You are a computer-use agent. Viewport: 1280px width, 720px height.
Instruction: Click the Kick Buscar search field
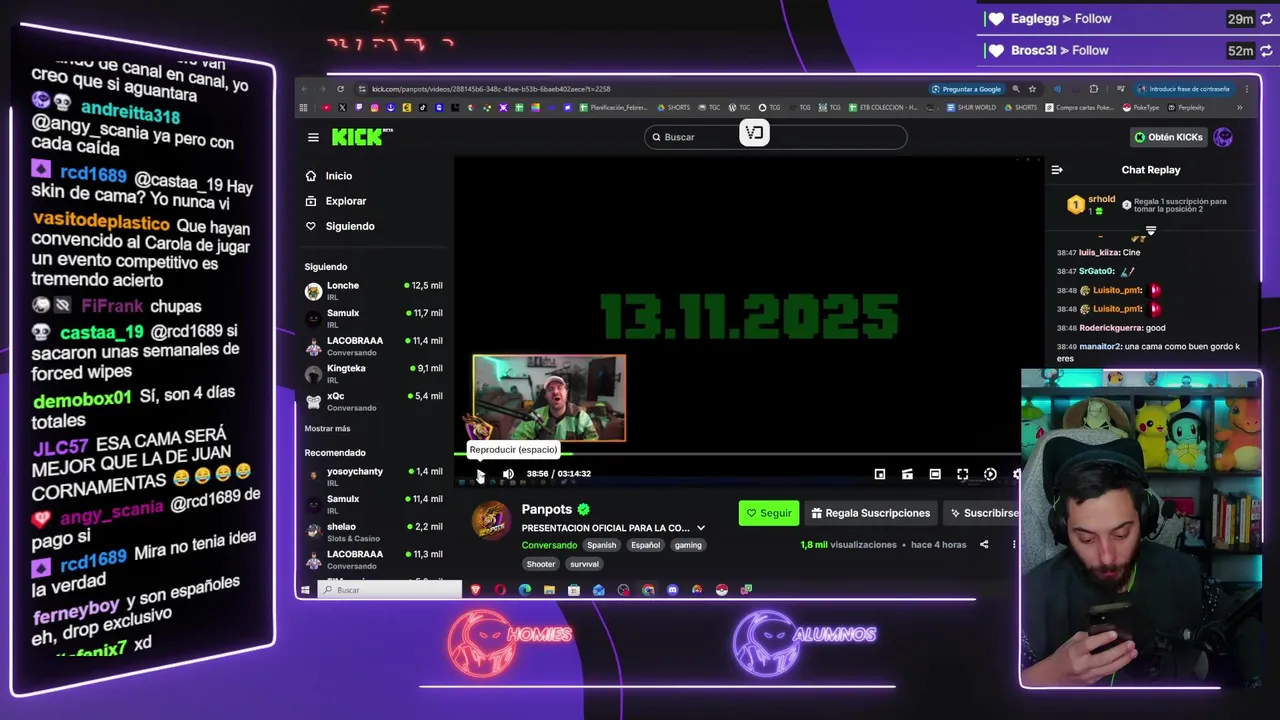(776, 137)
